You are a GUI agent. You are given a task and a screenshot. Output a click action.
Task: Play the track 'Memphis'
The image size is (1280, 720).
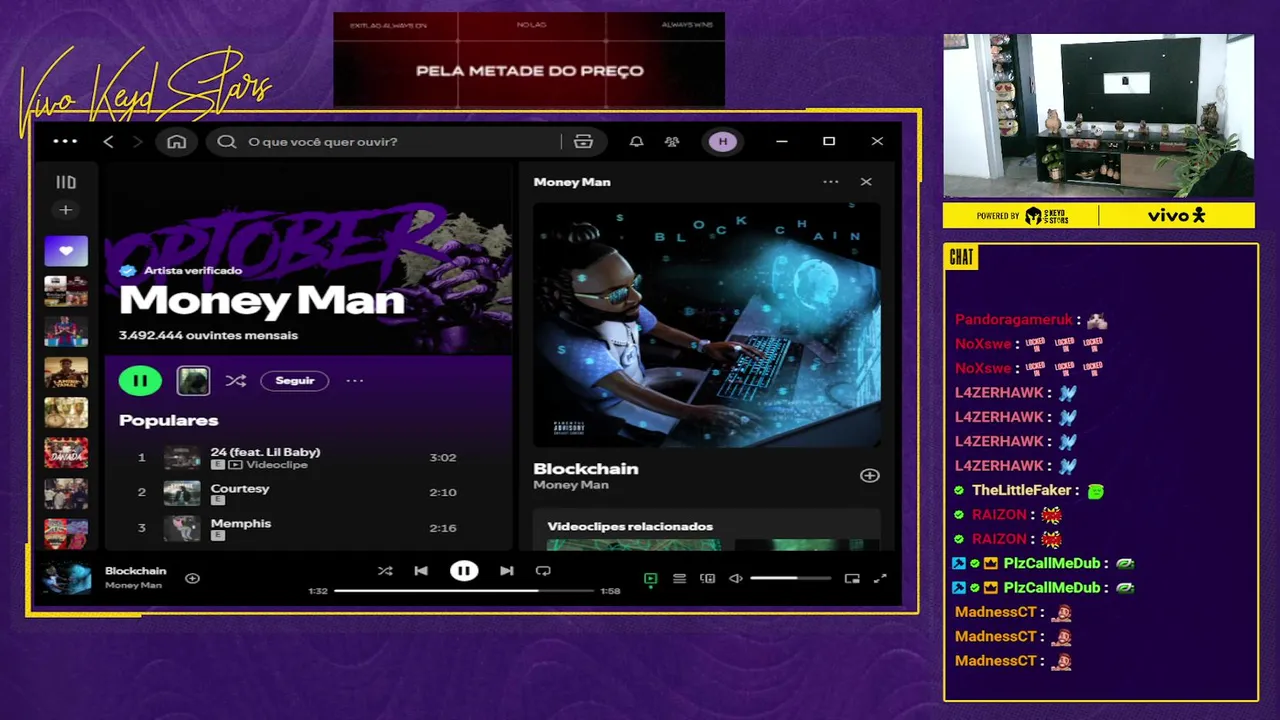[x=241, y=523]
